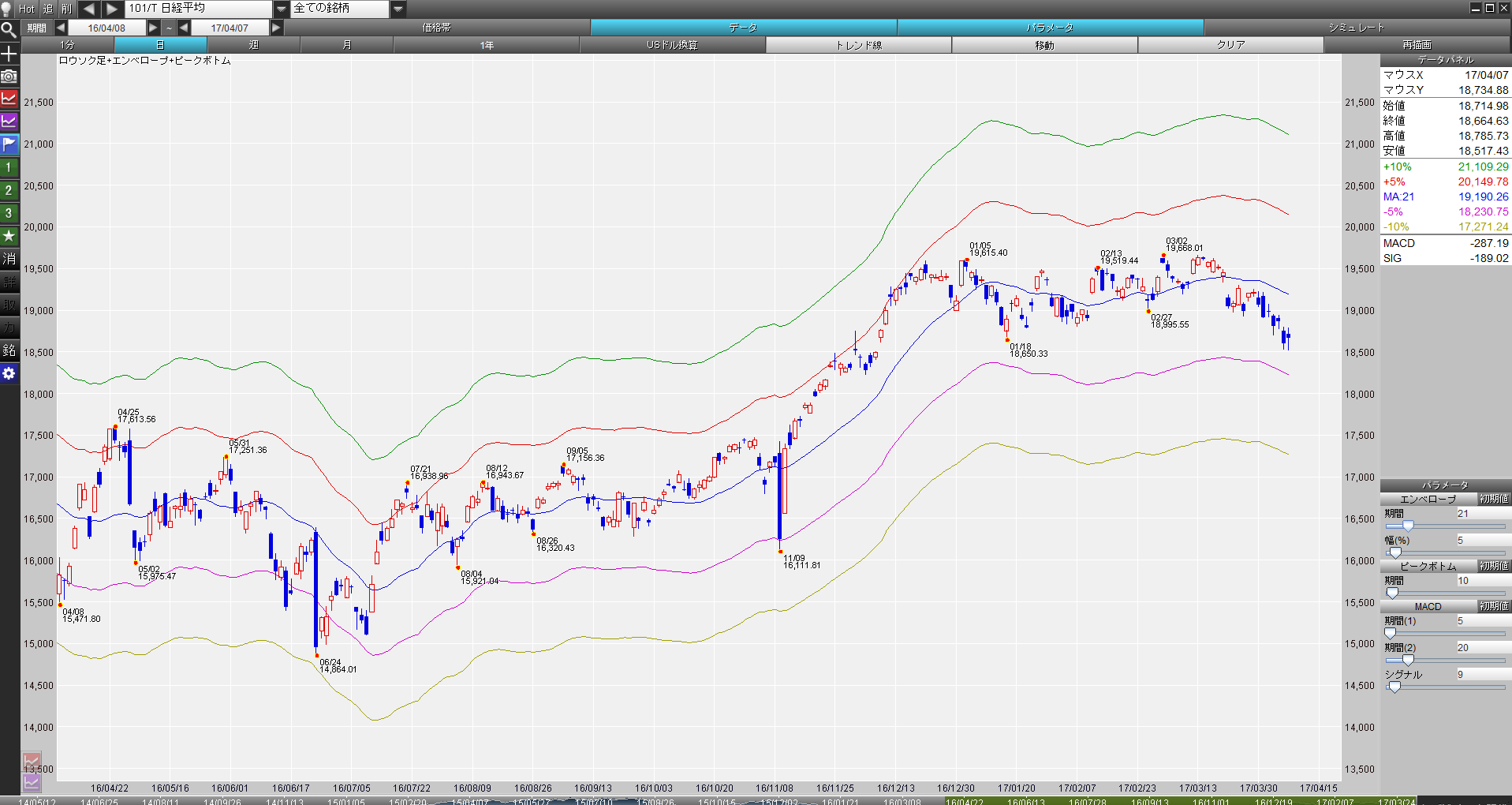Select the crosshair plus tool
Screen dimensions: 1512x805
click(x=9, y=53)
